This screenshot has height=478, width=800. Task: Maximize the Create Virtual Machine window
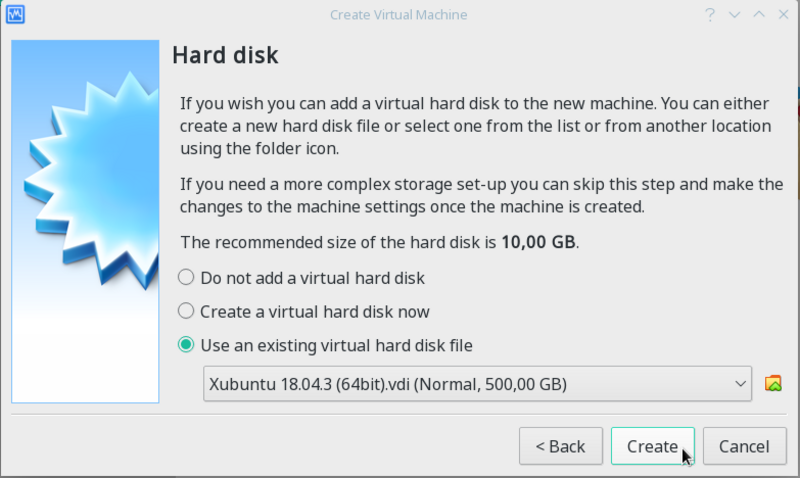(x=759, y=15)
